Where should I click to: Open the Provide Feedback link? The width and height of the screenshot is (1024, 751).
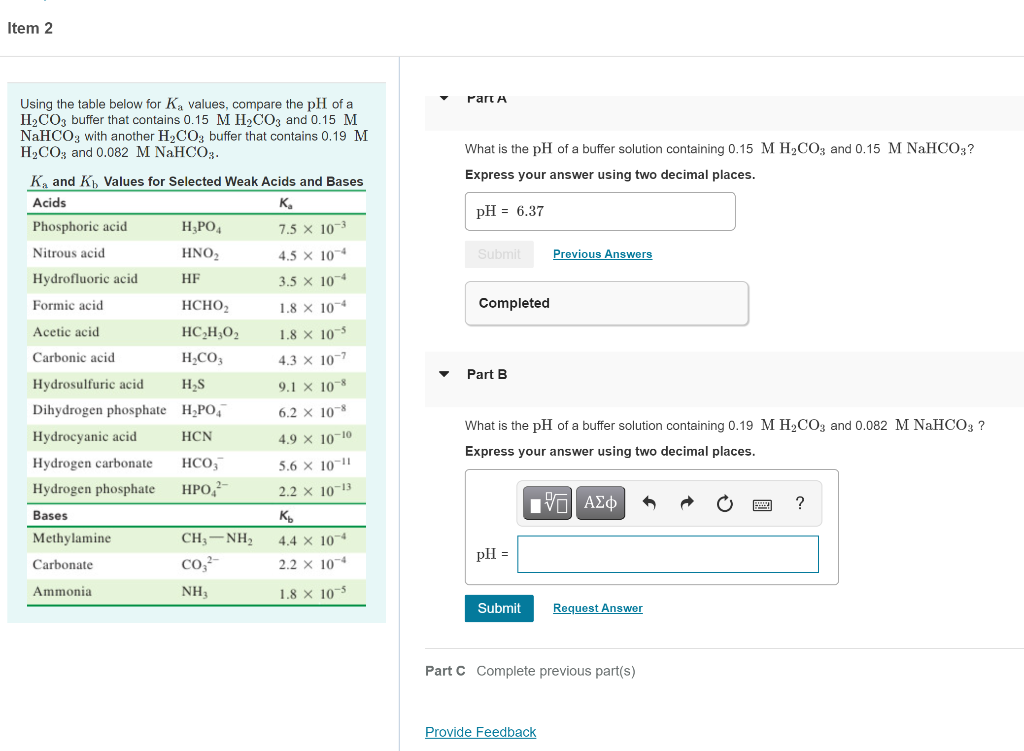[481, 732]
